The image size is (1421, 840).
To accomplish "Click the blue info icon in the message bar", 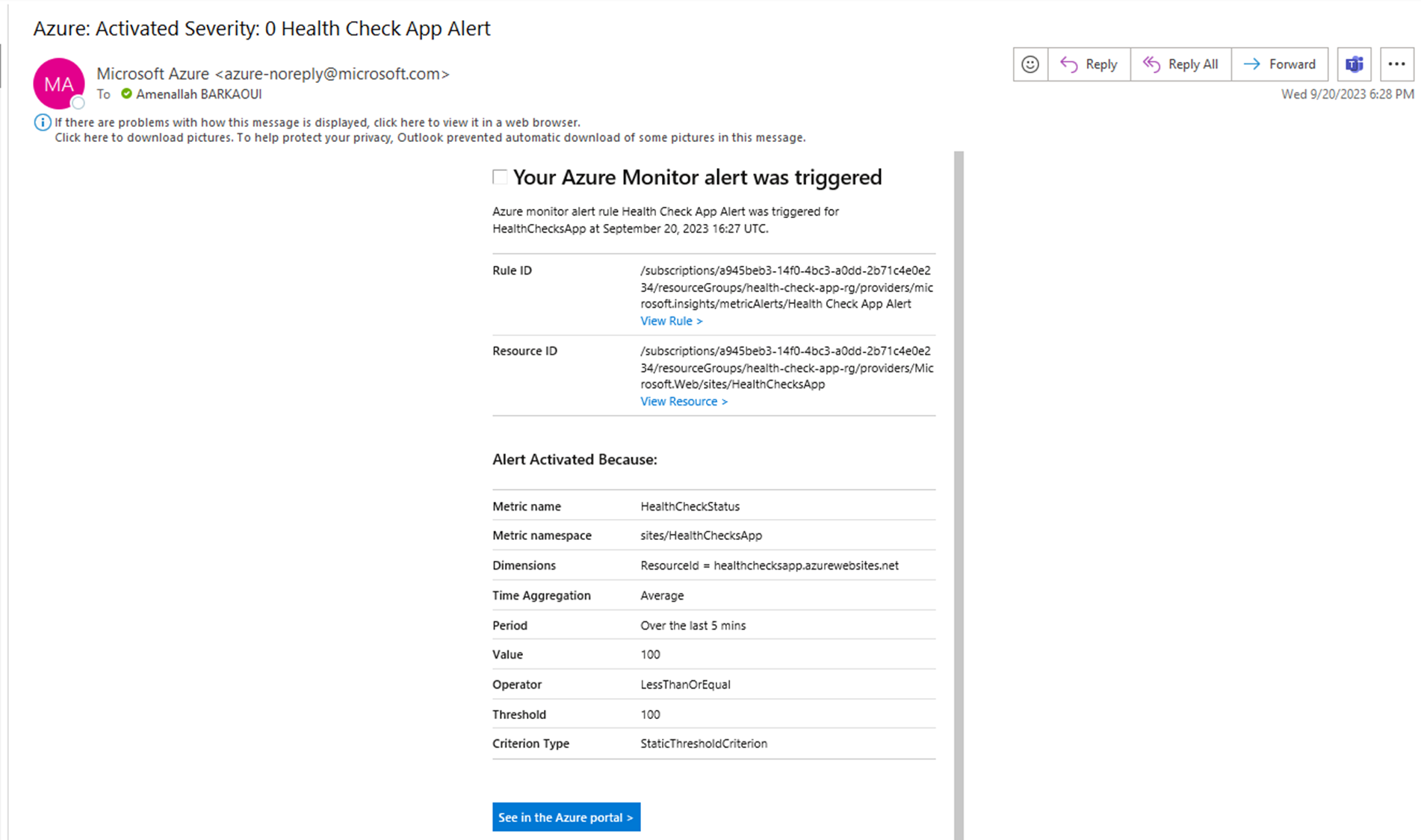I will click(x=42, y=122).
